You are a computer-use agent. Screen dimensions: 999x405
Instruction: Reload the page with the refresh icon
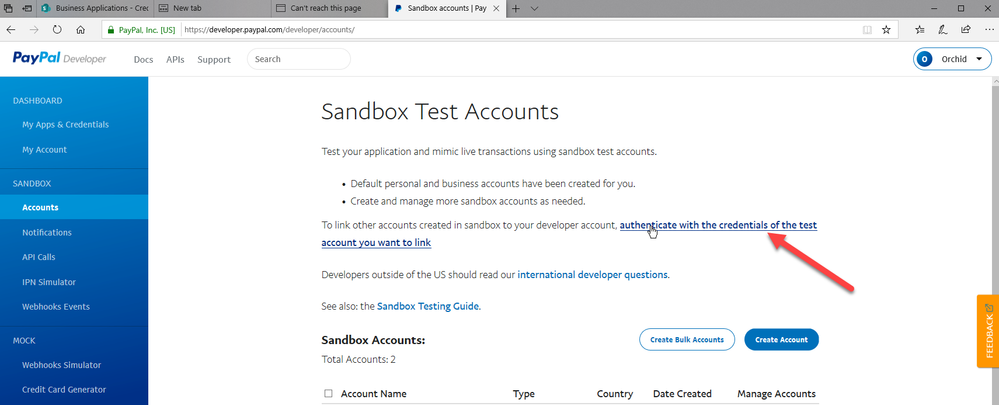coord(57,29)
